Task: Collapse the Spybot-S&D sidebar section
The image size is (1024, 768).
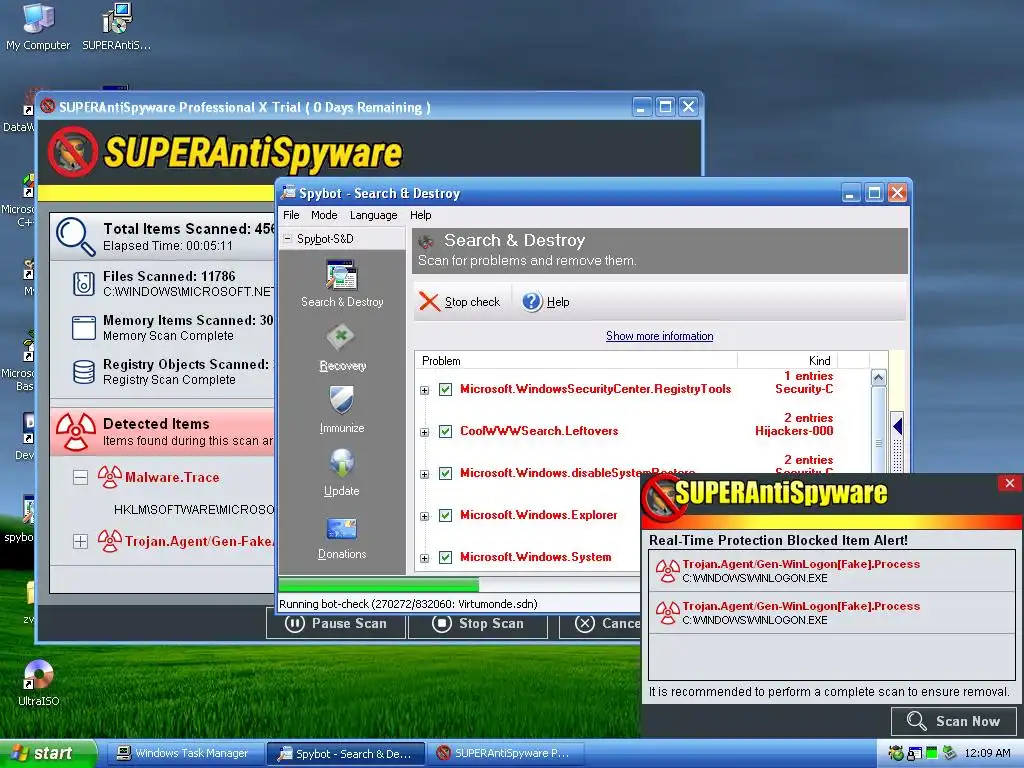Action: tap(287, 239)
